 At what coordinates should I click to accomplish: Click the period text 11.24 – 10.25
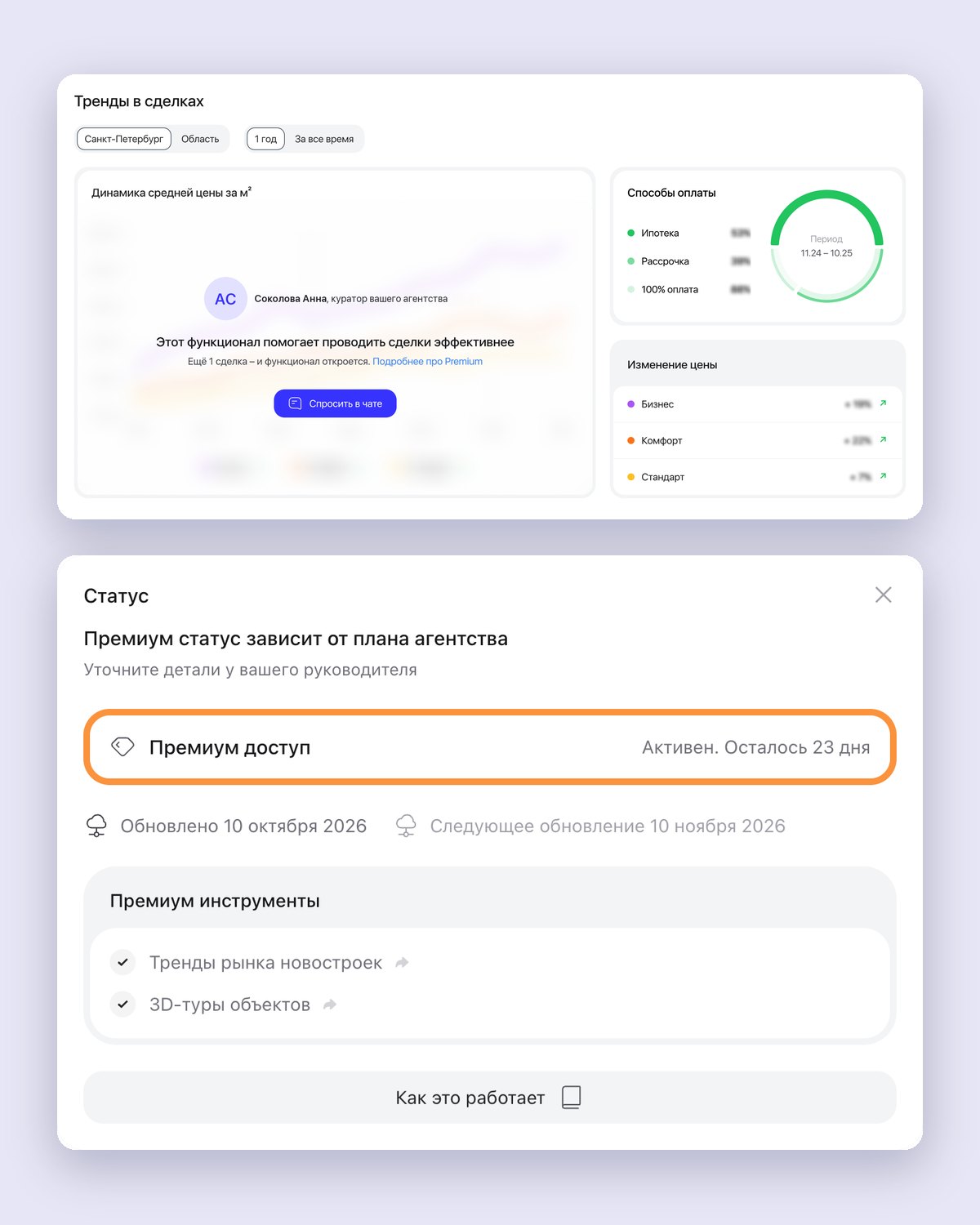point(826,253)
